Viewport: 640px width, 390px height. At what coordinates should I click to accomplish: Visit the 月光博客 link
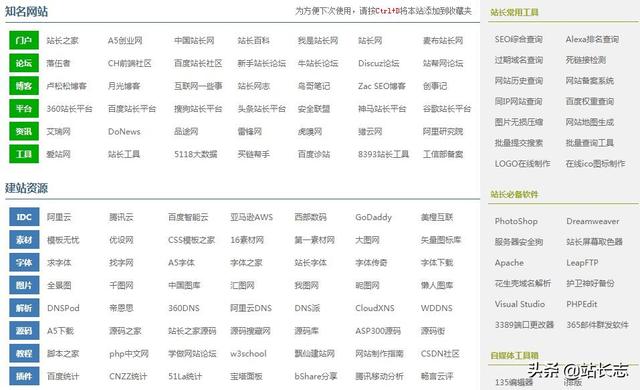[x=124, y=86]
